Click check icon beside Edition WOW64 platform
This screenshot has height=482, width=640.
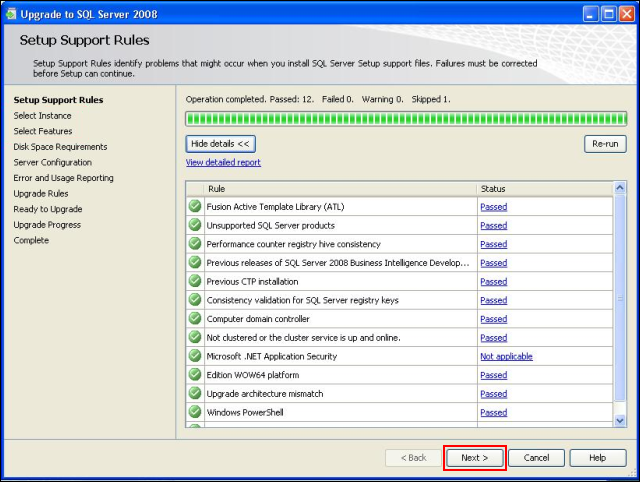tap(195, 375)
